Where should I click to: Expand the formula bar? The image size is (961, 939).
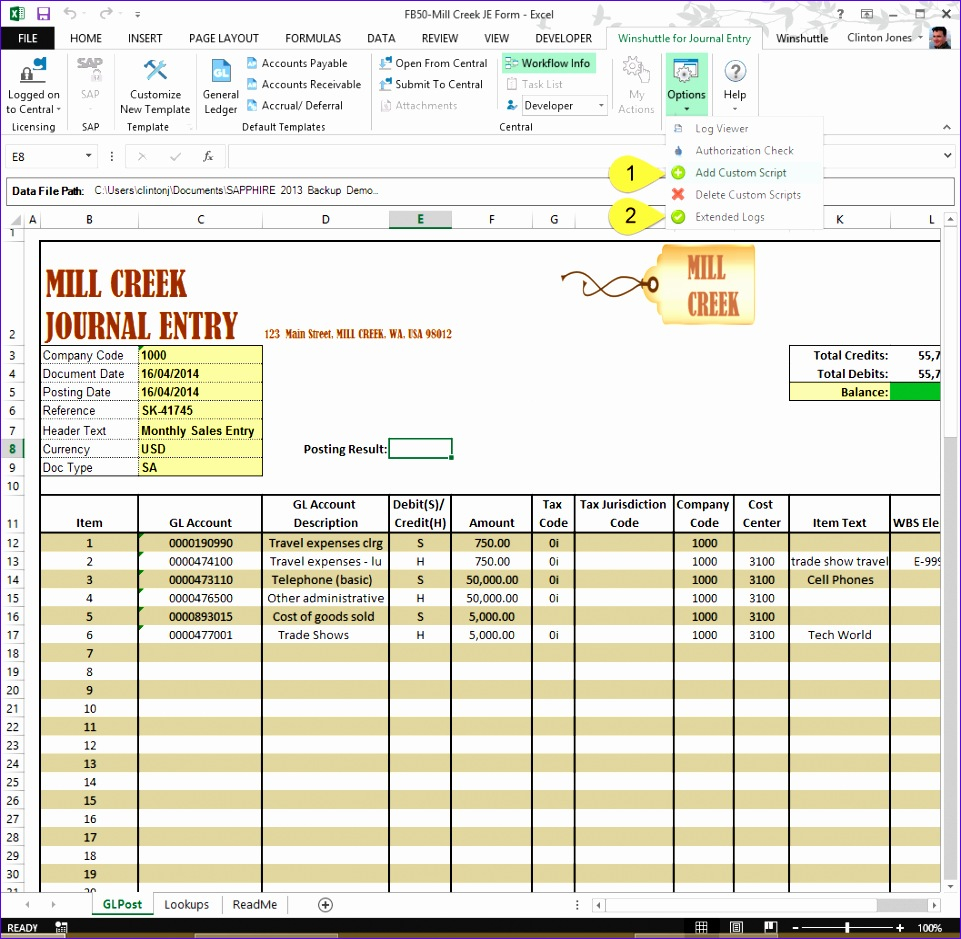click(948, 156)
